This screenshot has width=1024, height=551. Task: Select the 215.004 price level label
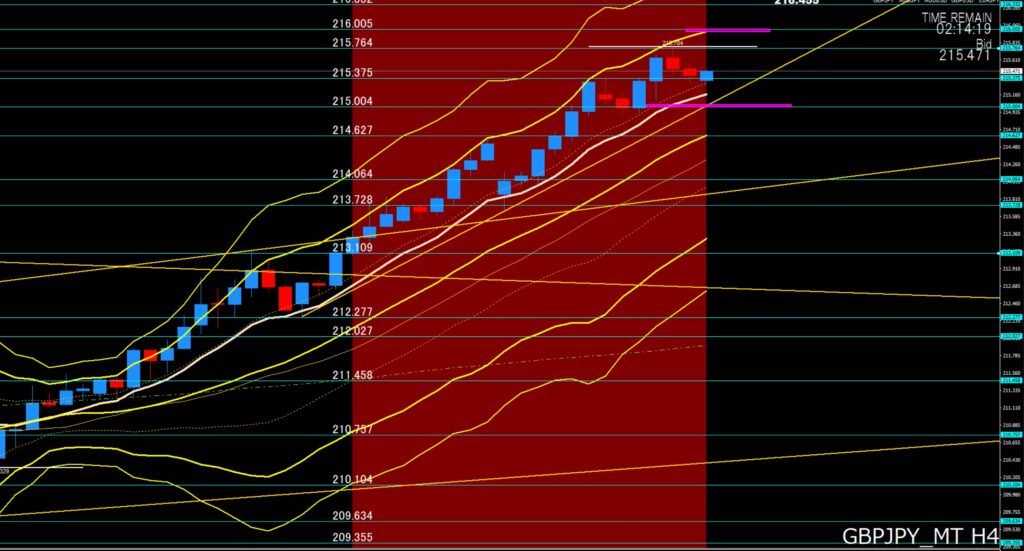click(352, 101)
